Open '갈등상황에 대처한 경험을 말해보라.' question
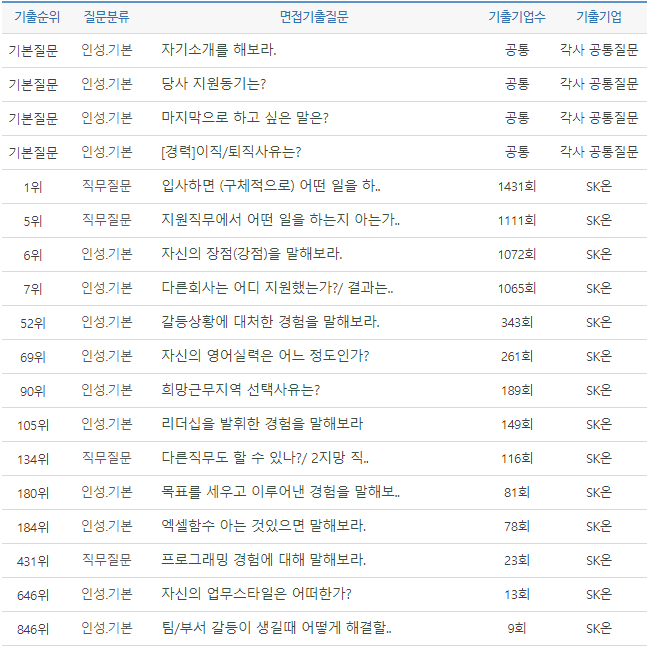Image resolution: width=647 pixels, height=649 pixels. [x=270, y=322]
